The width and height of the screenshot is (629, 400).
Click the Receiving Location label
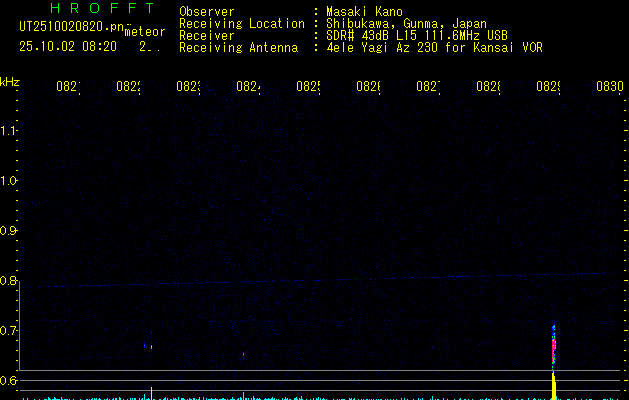(241, 23)
